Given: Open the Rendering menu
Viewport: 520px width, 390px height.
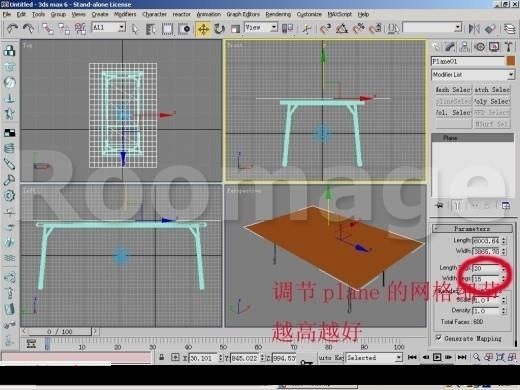Looking at the screenshot, I should pyautogui.click(x=278, y=14).
